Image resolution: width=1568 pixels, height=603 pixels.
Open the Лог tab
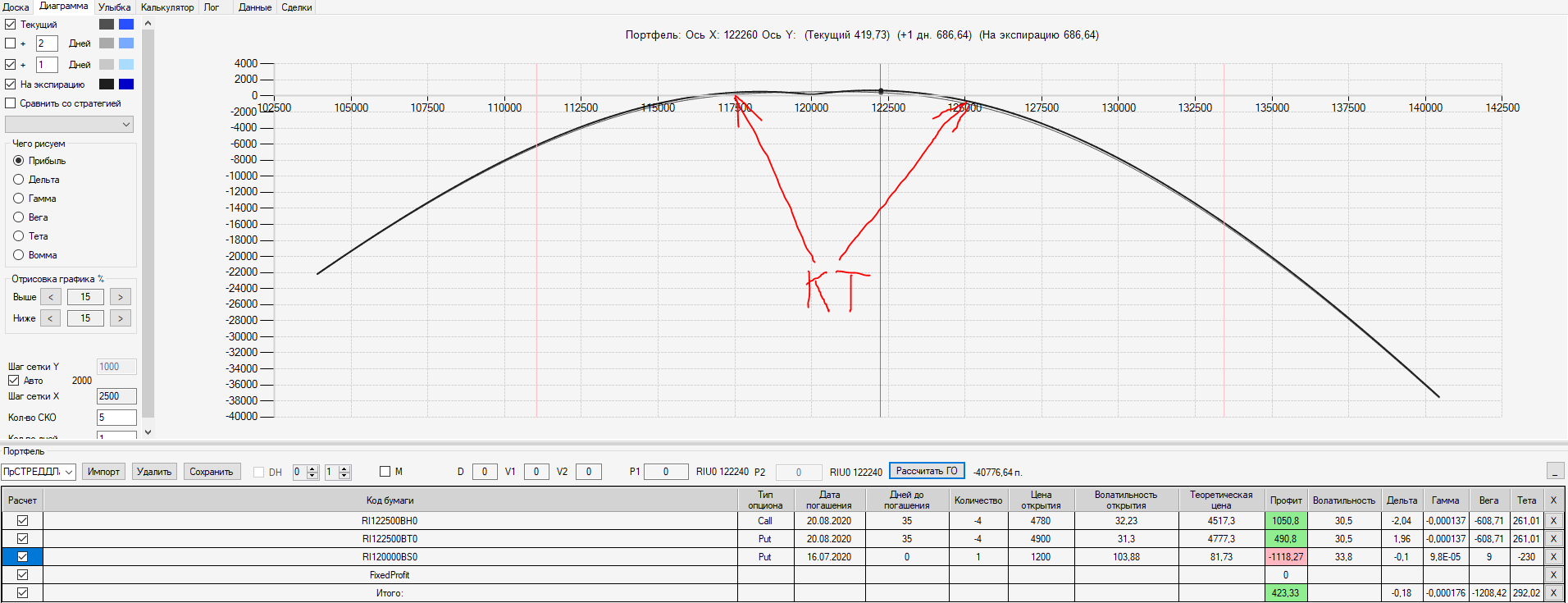(212, 7)
